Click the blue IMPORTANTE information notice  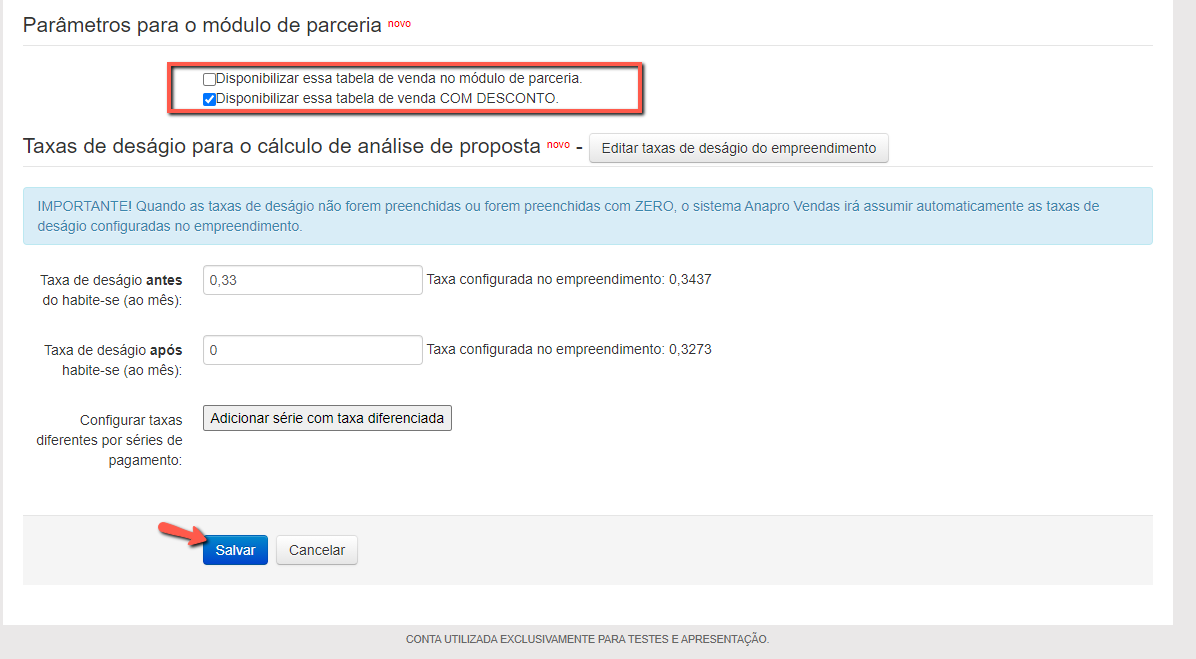coord(587,216)
